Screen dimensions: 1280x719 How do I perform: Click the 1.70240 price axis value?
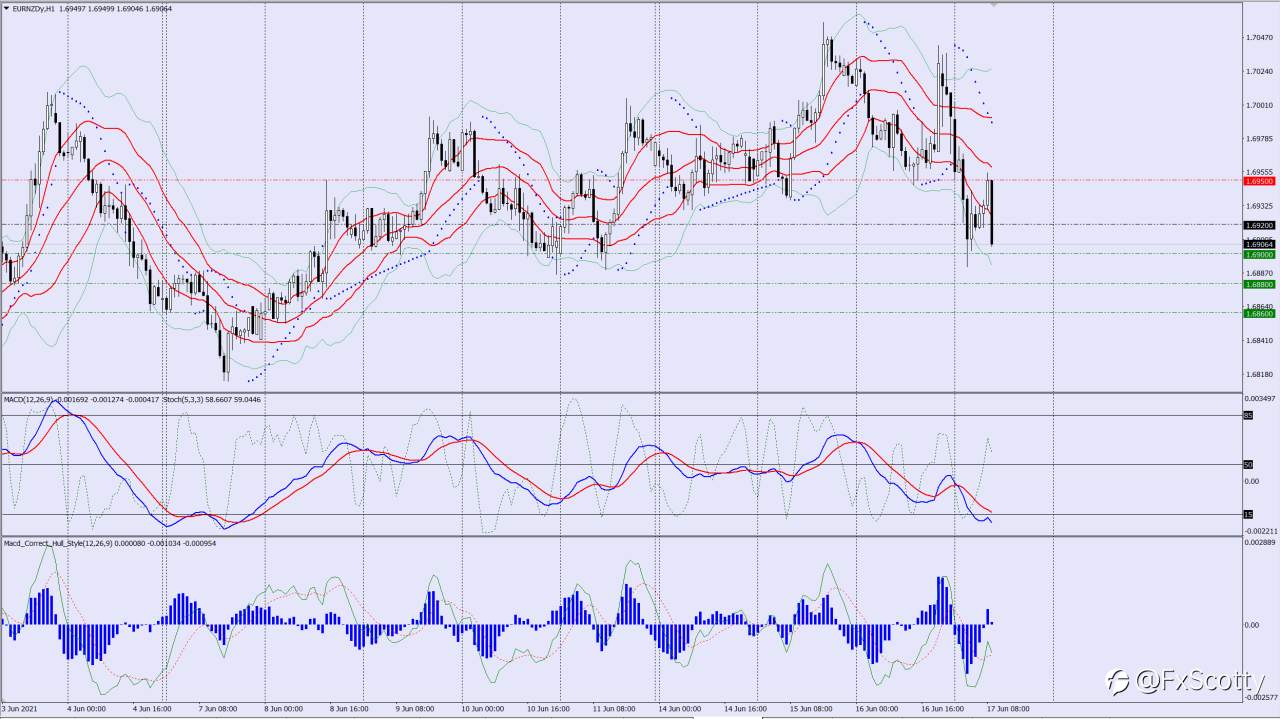(x=1260, y=72)
